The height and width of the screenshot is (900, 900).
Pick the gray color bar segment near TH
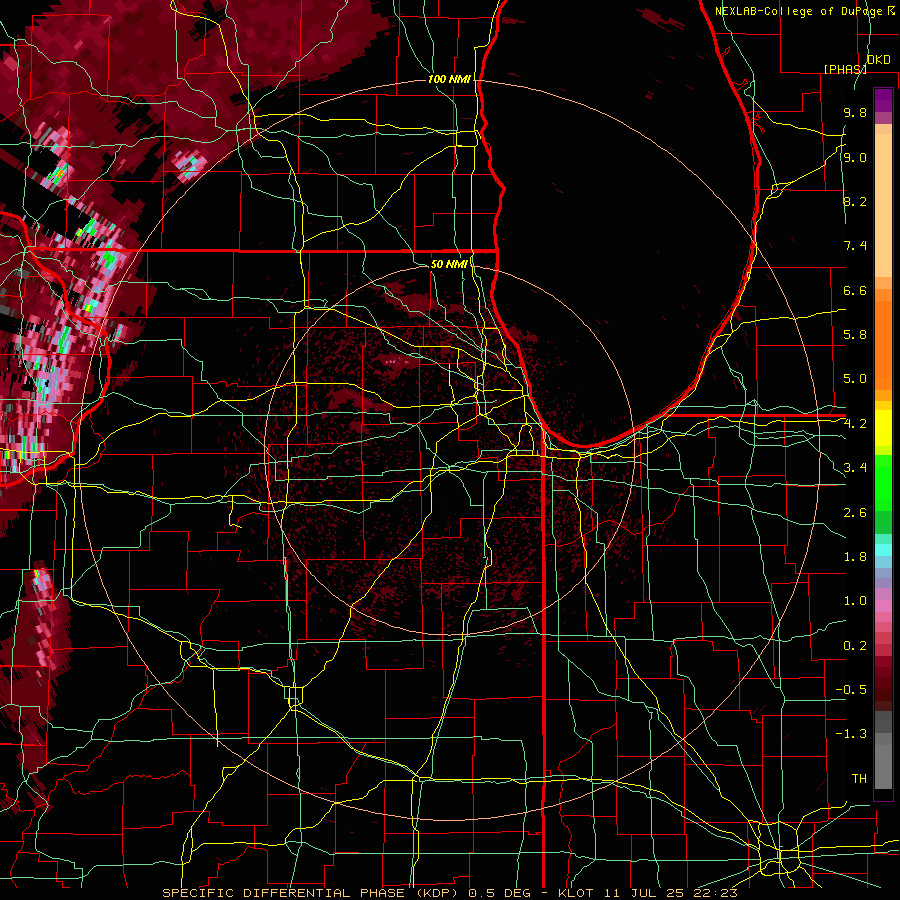click(x=883, y=767)
